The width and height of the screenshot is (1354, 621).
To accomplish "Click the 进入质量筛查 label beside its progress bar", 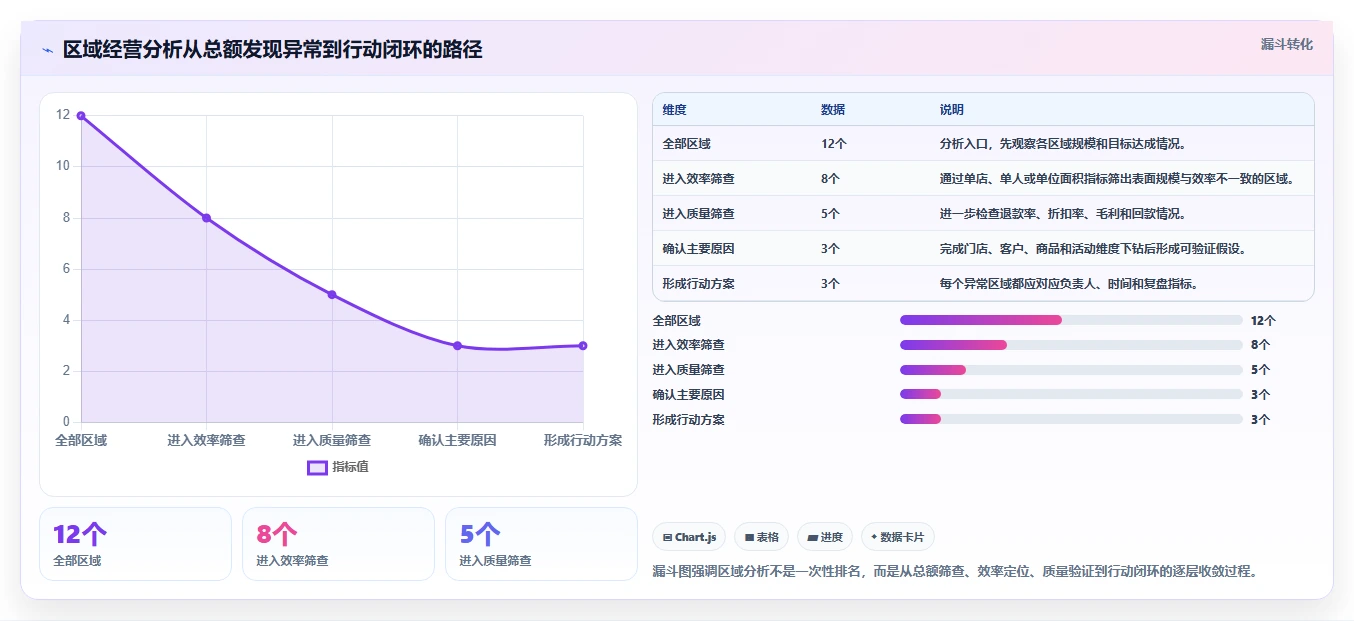I will [688, 370].
